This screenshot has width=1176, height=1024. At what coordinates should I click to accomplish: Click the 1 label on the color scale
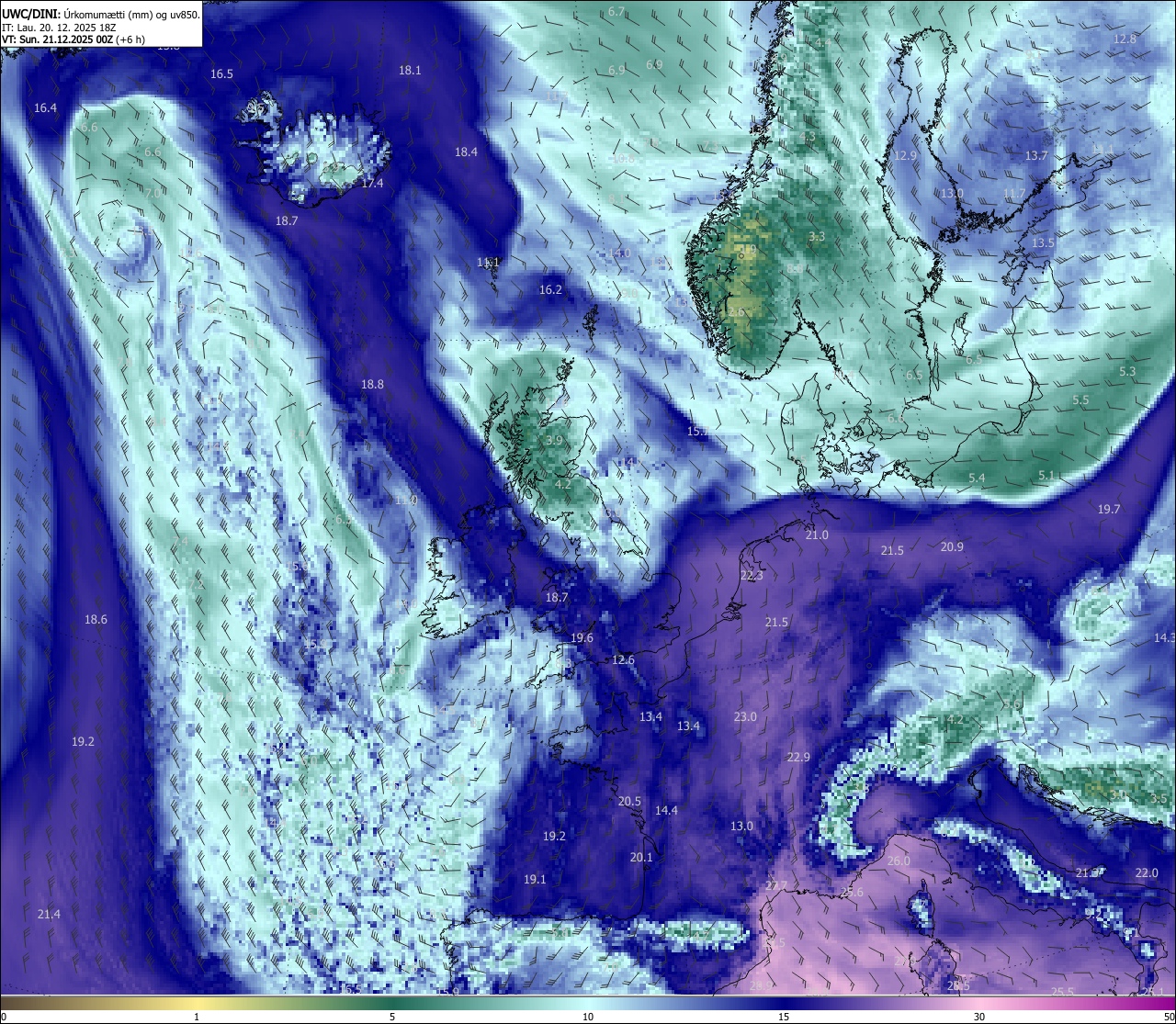[x=197, y=1017]
